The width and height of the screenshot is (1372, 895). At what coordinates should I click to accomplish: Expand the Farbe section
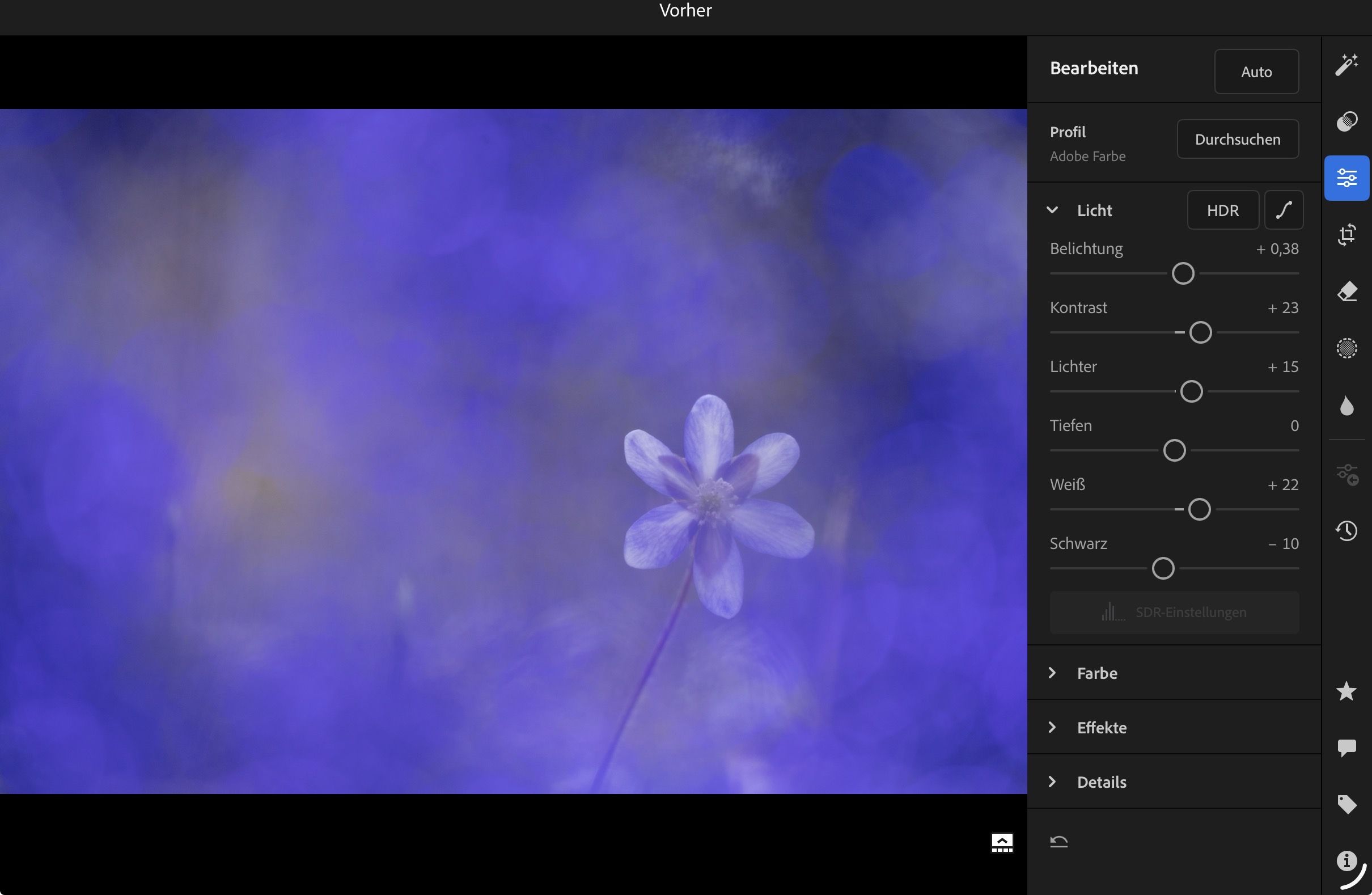point(1052,673)
